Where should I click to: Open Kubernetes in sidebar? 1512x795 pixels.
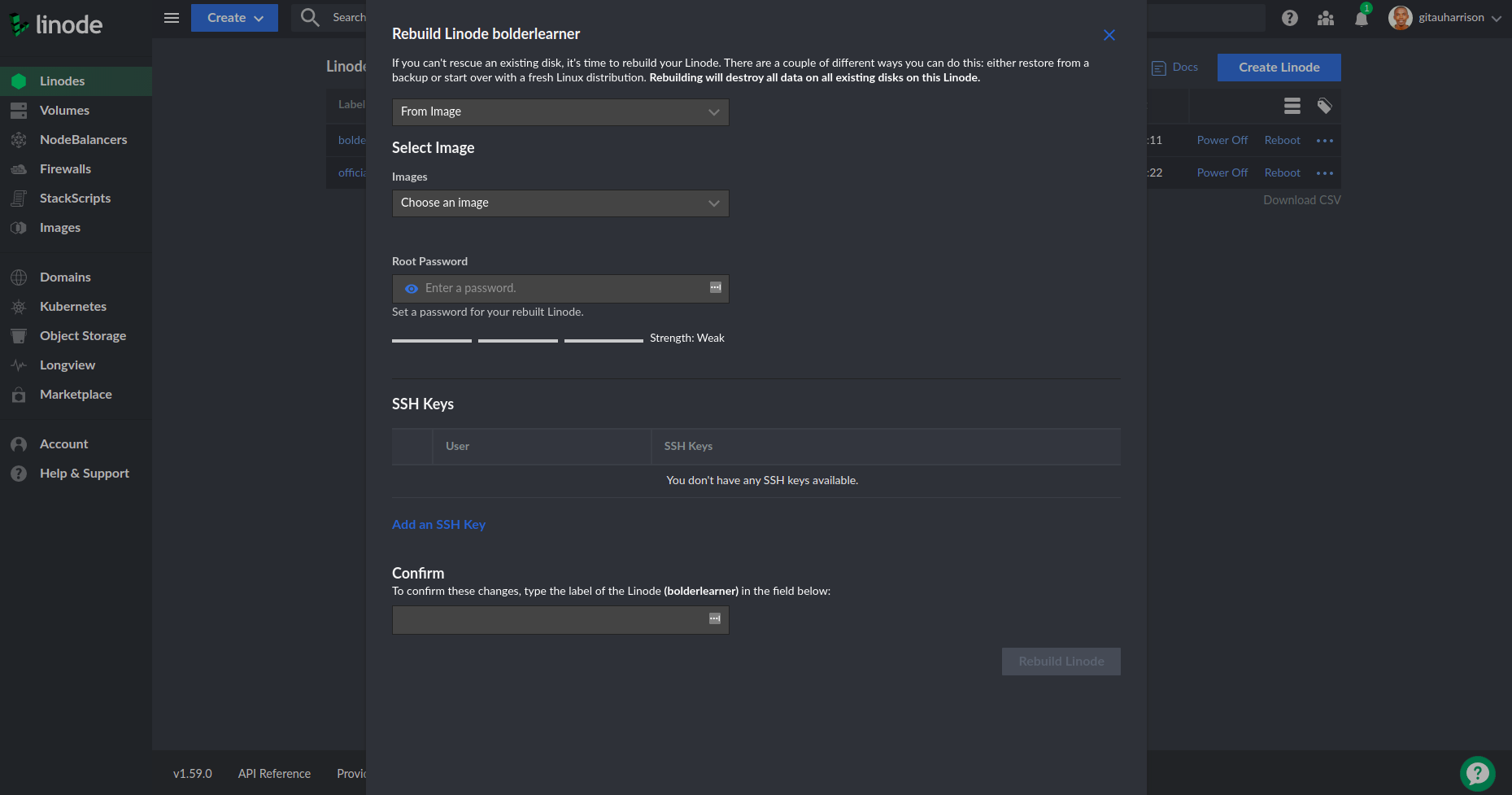point(76,307)
